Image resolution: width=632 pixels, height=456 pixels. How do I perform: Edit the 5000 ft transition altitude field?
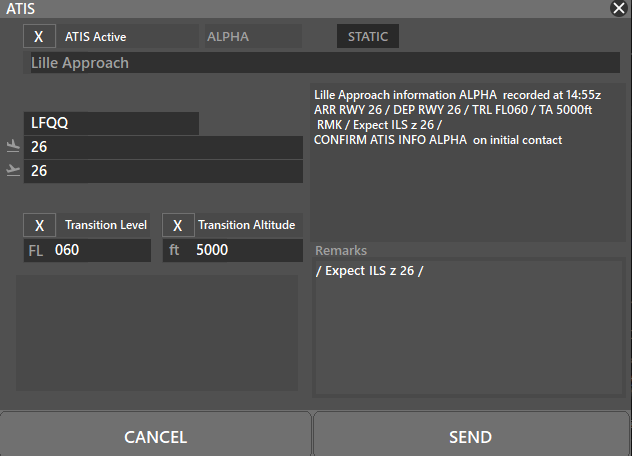click(233, 250)
